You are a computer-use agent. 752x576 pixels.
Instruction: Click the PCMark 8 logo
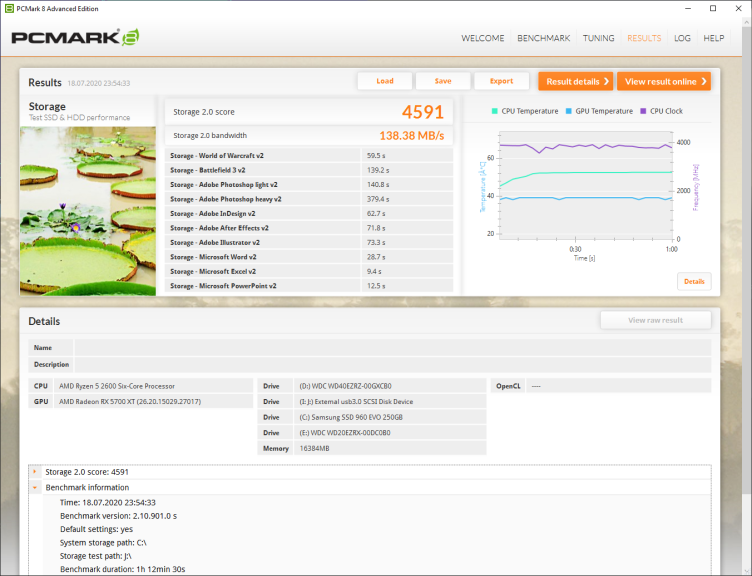coord(75,37)
